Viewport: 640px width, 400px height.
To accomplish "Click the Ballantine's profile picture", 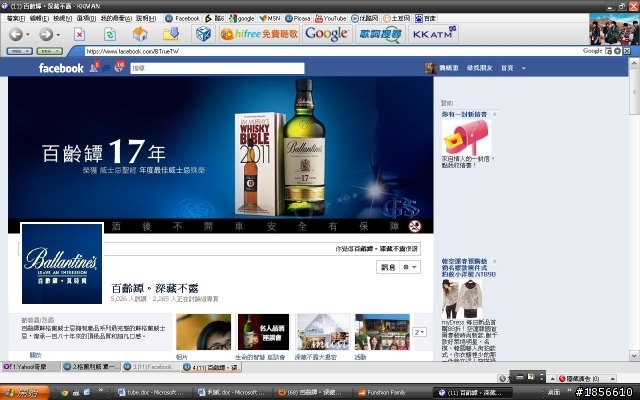I will tap(62, 264).
